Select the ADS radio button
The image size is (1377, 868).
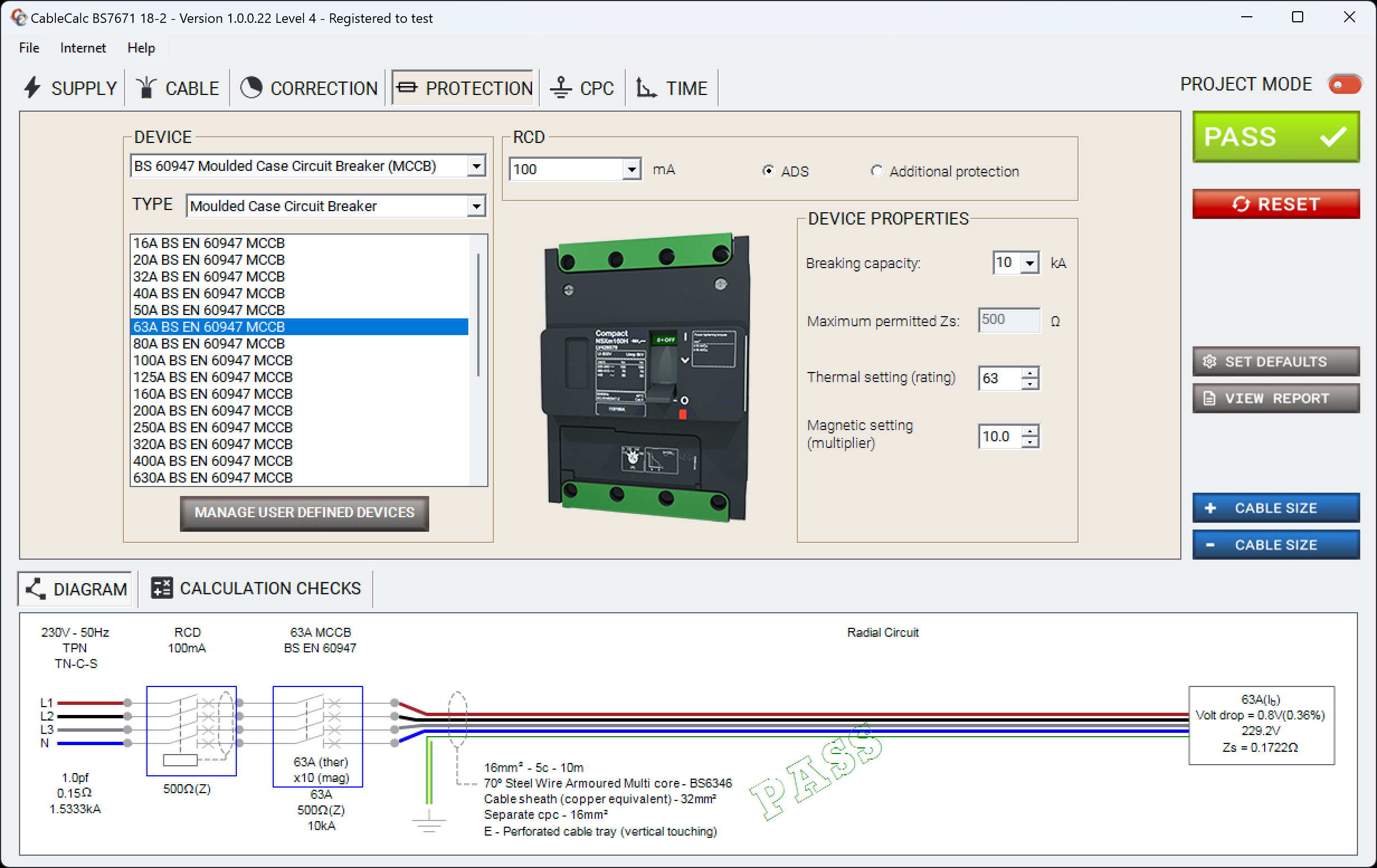(x=768, y=171)
